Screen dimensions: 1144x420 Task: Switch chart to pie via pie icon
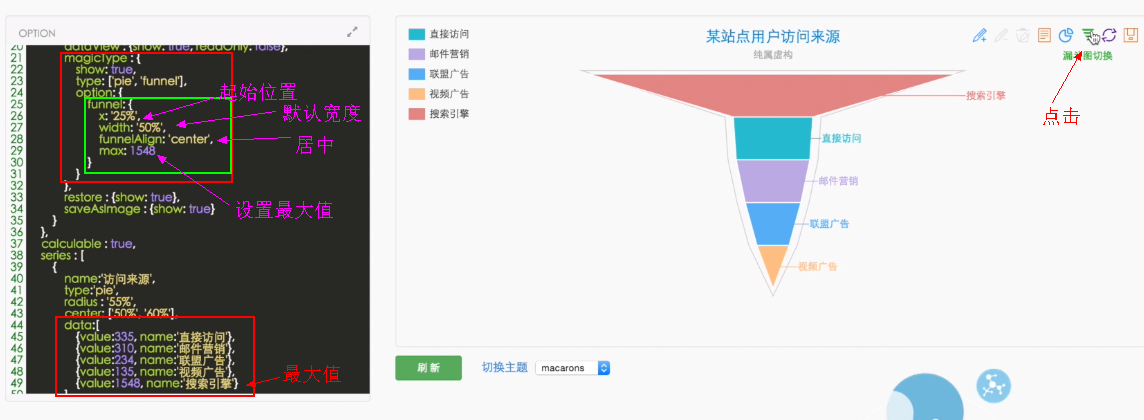[x=1066, y=35]
